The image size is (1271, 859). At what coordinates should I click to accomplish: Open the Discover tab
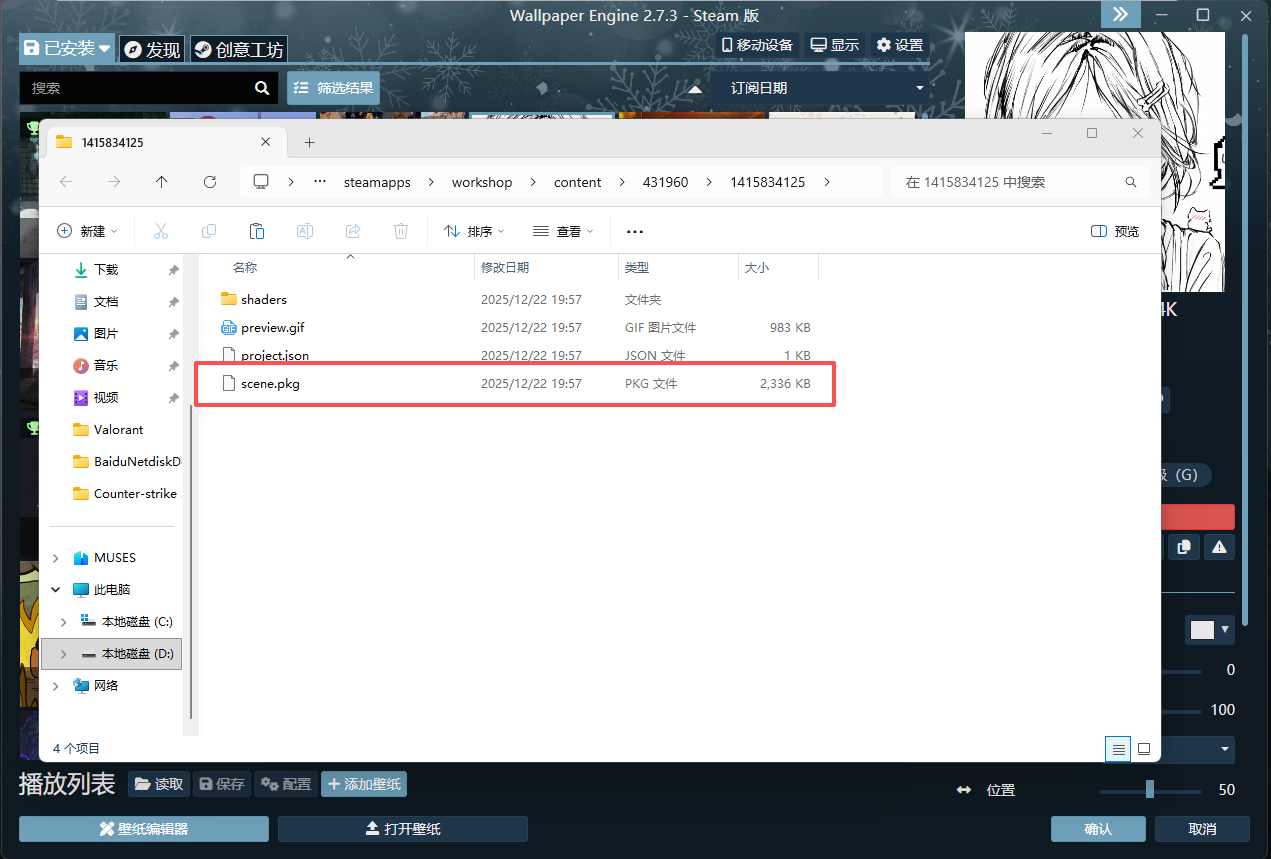click(x=152, y=50)
